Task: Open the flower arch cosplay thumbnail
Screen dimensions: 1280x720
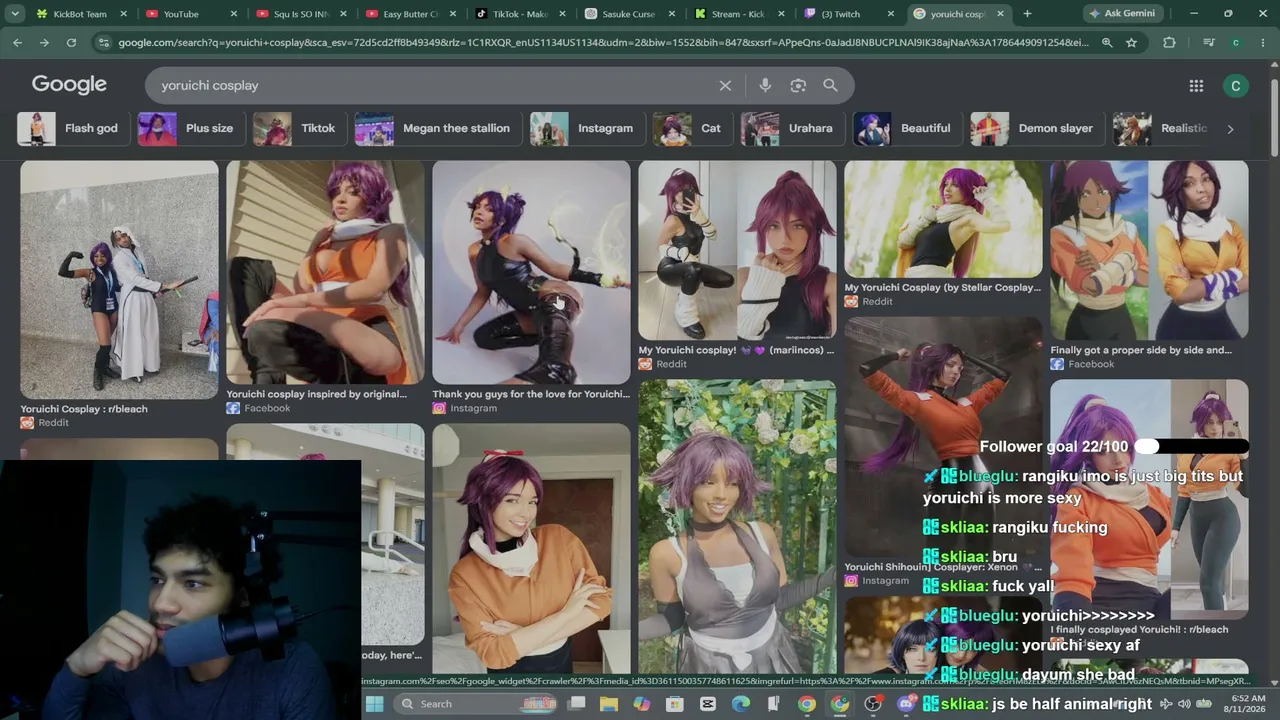Action: [737, 526]
